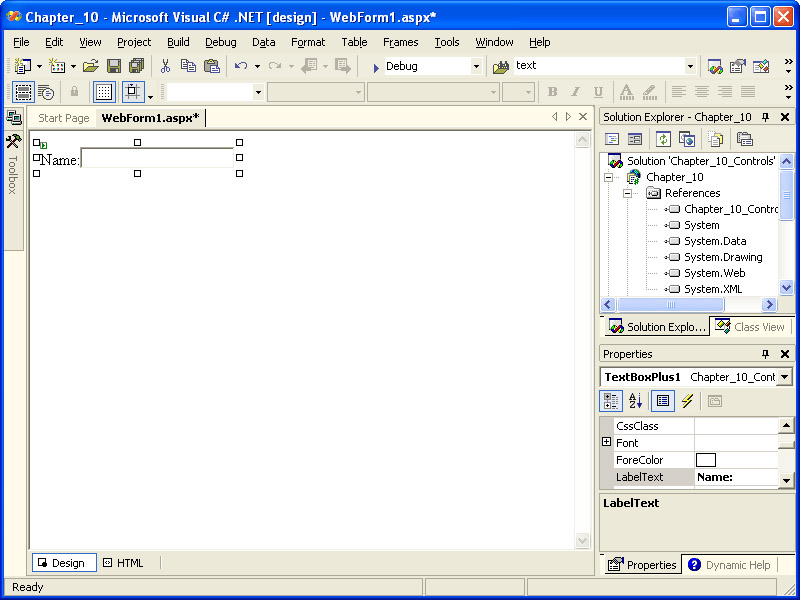Click the ForeColor color swatch
Image resolution: width=800 pixels, height=600 pixels.
(x=706, y=460)
